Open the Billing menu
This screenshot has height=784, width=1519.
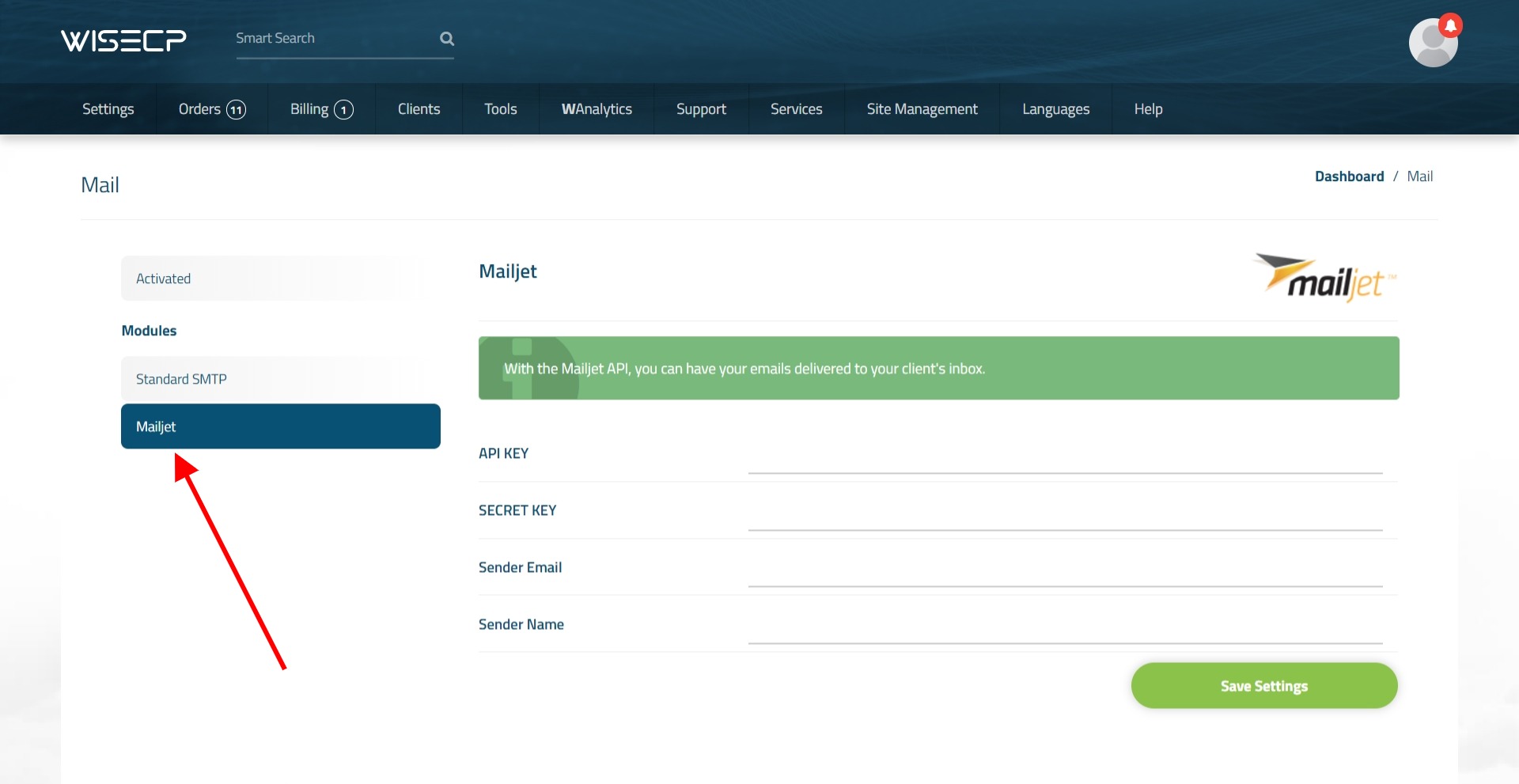(x=321, y=109)
